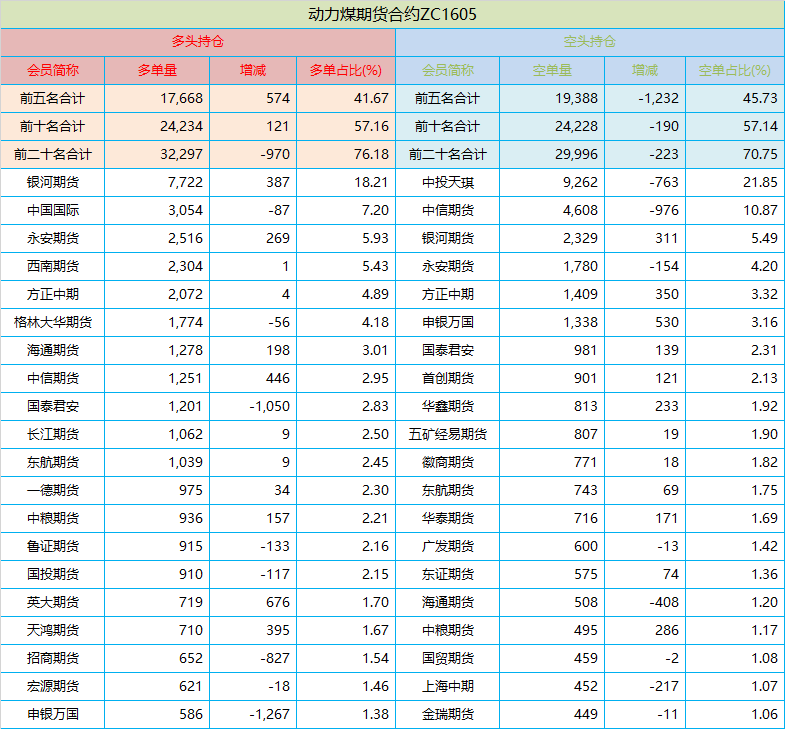The height and width of the screenshot is (729, 785).
Task: Select 东证期货 member name
Action: (448, 575)
